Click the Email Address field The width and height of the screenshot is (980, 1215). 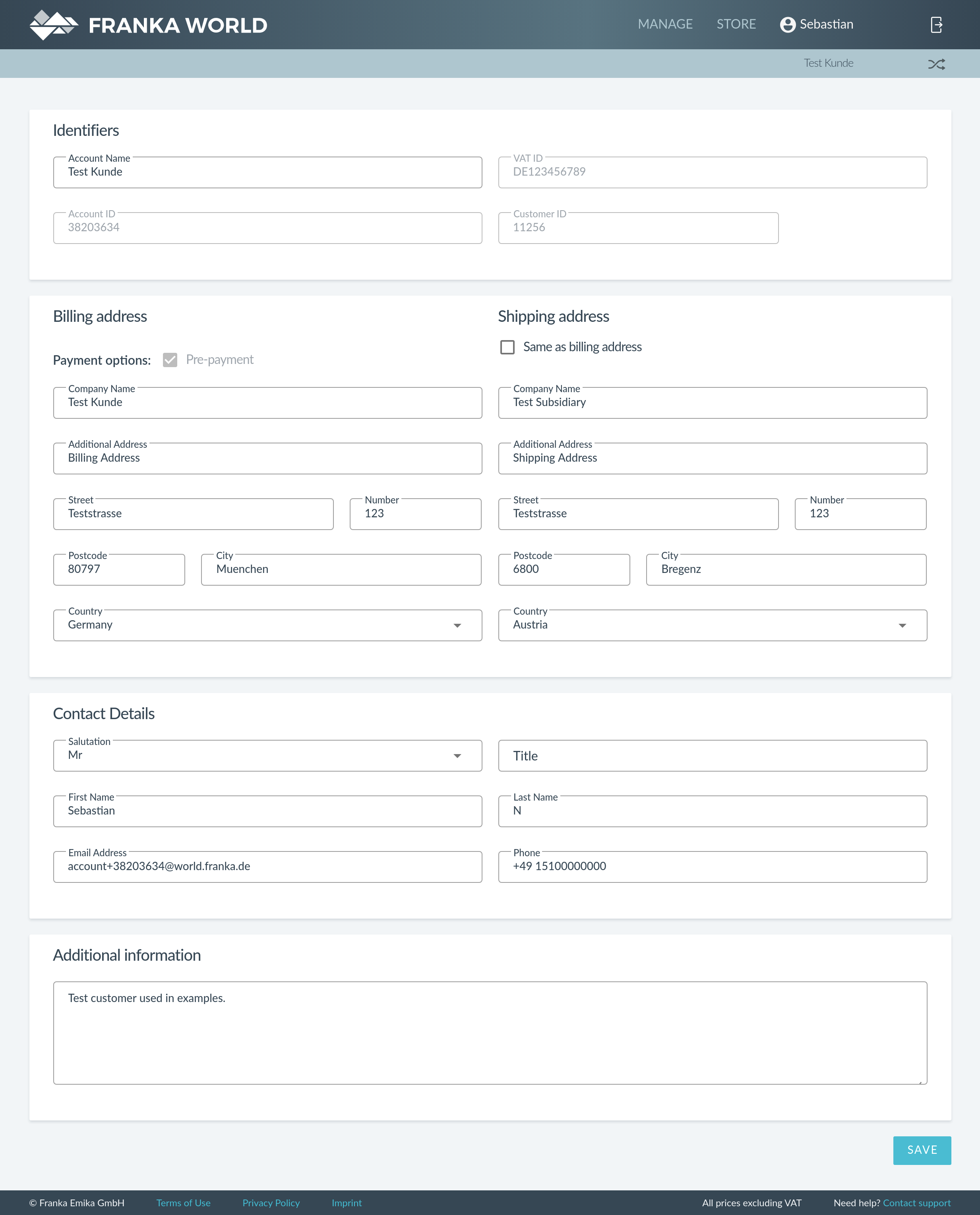267,867
